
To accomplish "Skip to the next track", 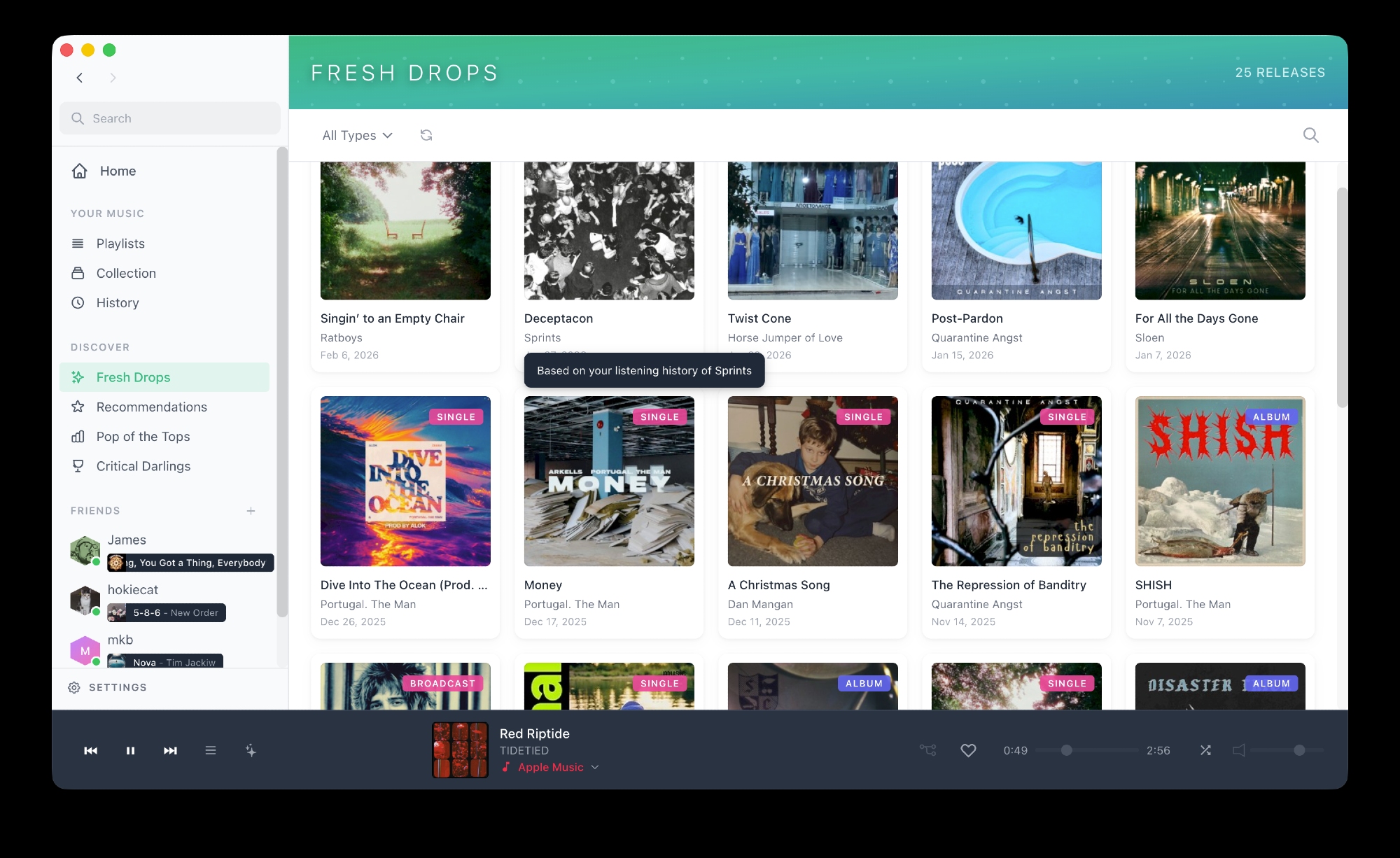I will coord(170,750).
